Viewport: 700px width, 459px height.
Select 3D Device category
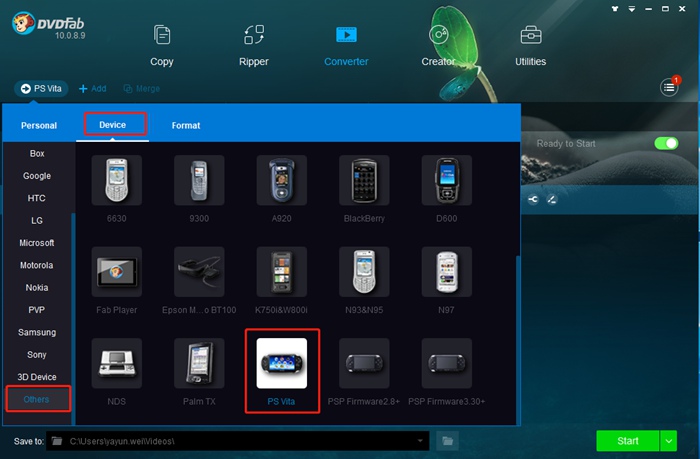37,377
